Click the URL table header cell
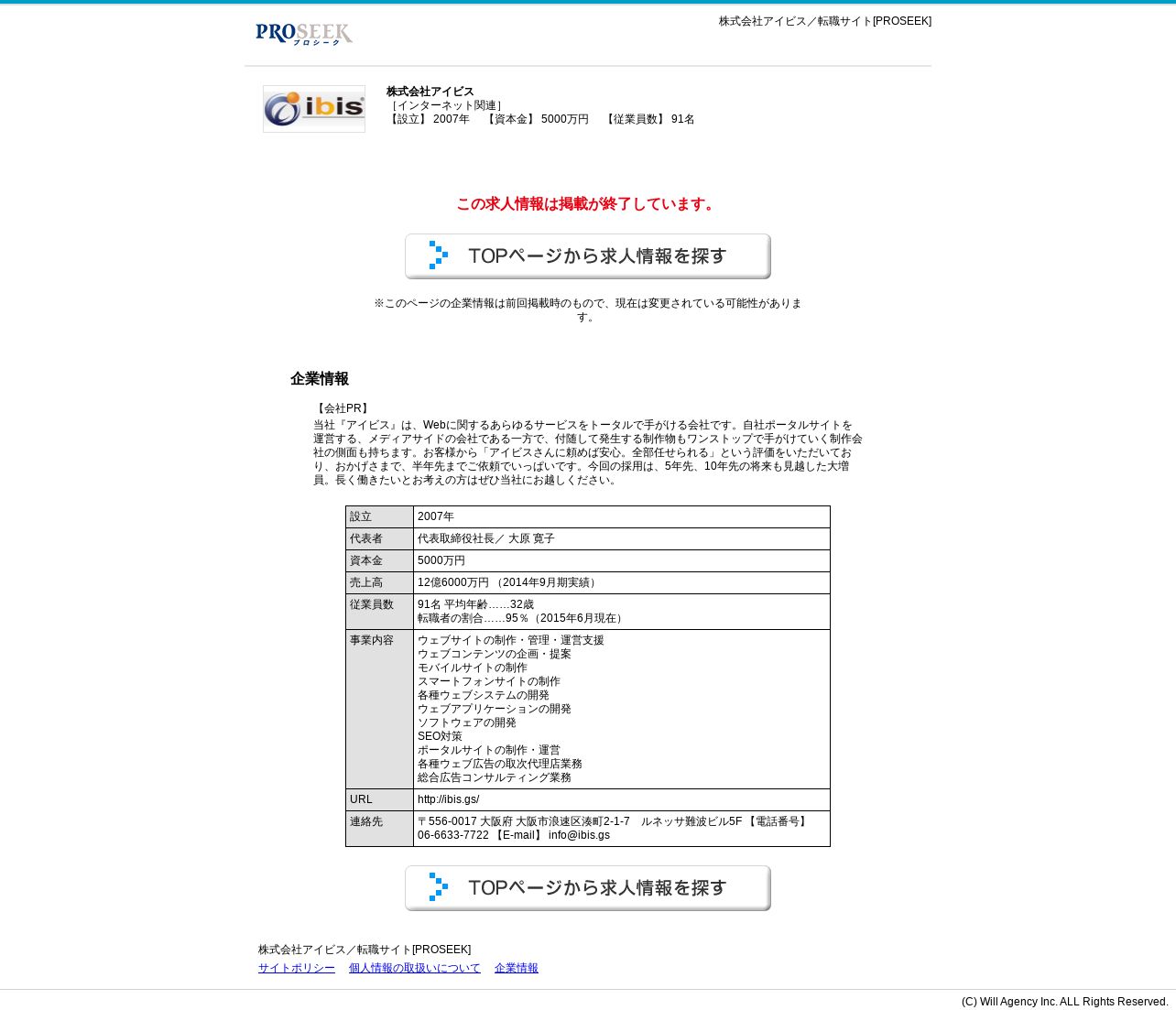This screenshot has height=1010, width=1176. coord(379,800)
